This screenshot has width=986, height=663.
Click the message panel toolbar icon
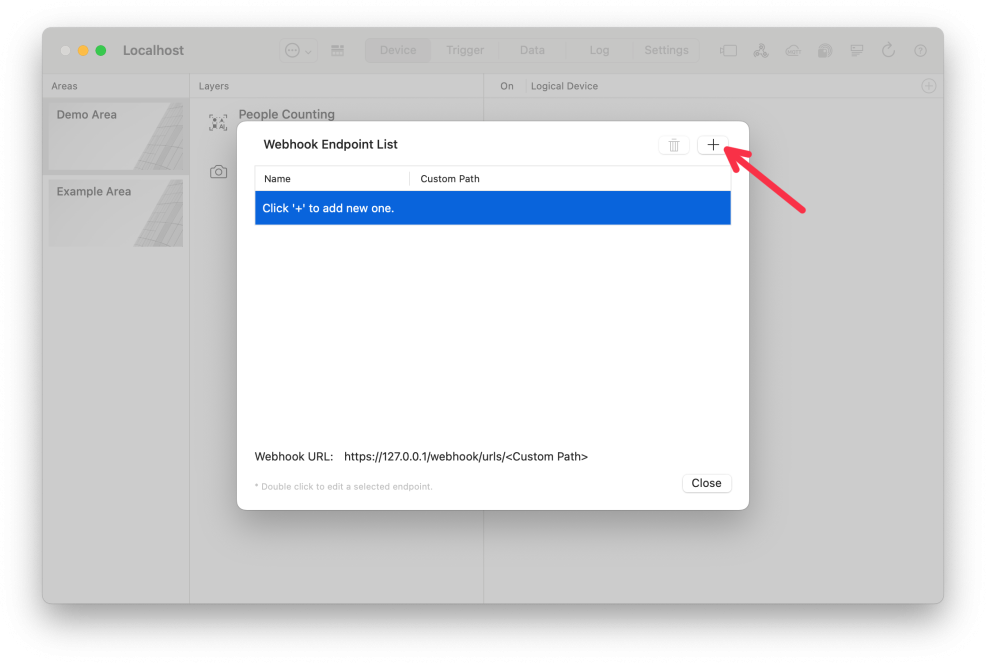pyautogui.click(x=856, y=50)
